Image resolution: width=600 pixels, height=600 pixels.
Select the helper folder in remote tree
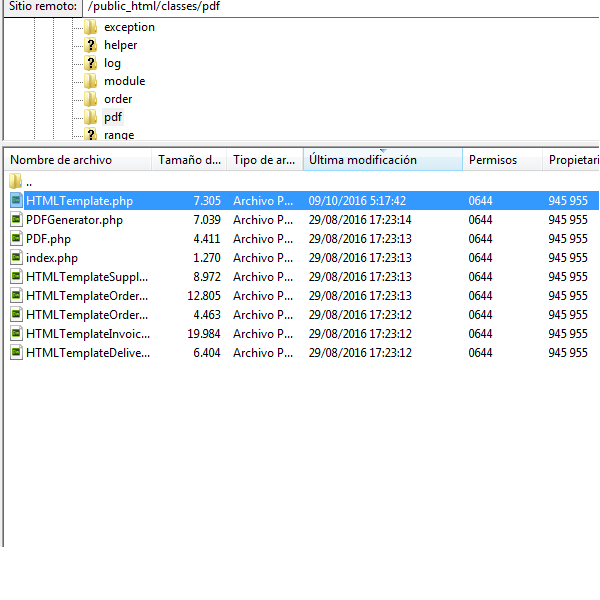click(x=121, y=45)
